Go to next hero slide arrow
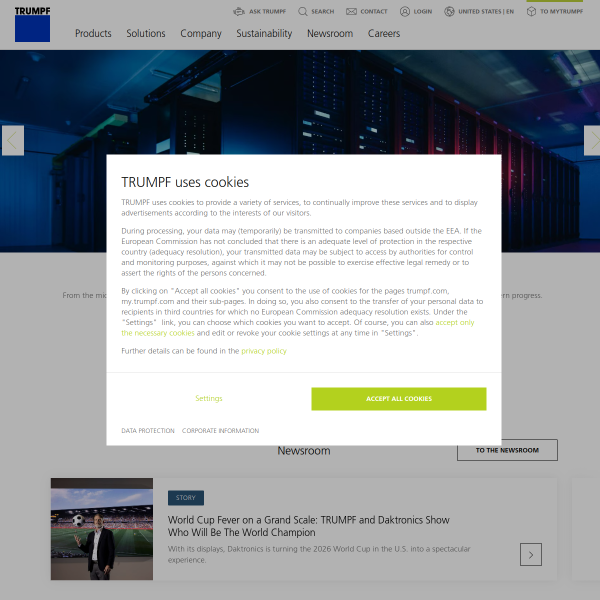This screenshot has width=600, height=600. click(592, 140)
